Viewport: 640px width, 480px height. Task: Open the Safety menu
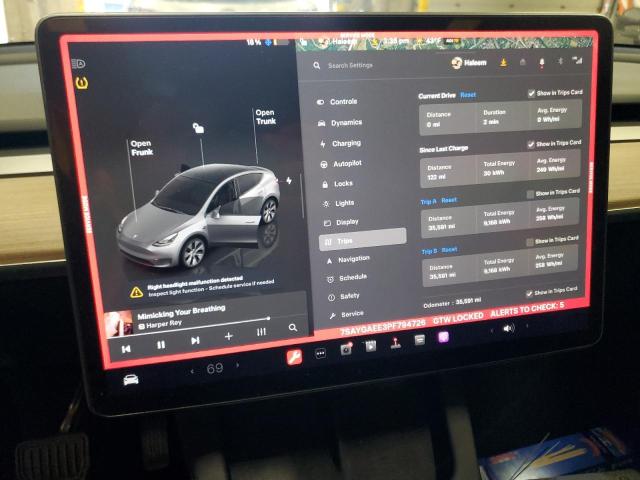pos(344,296)
